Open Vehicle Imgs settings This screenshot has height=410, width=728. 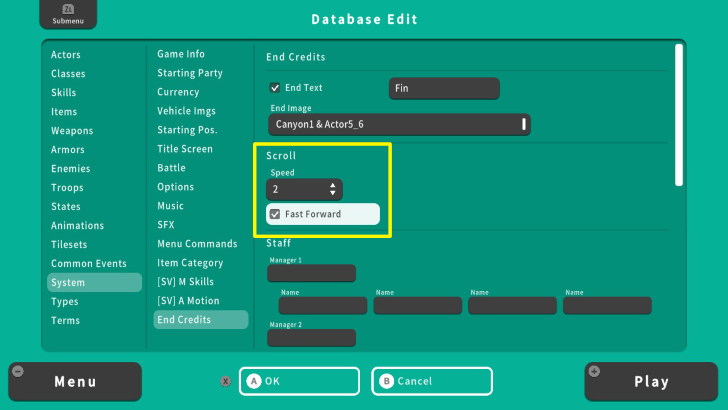186,111
